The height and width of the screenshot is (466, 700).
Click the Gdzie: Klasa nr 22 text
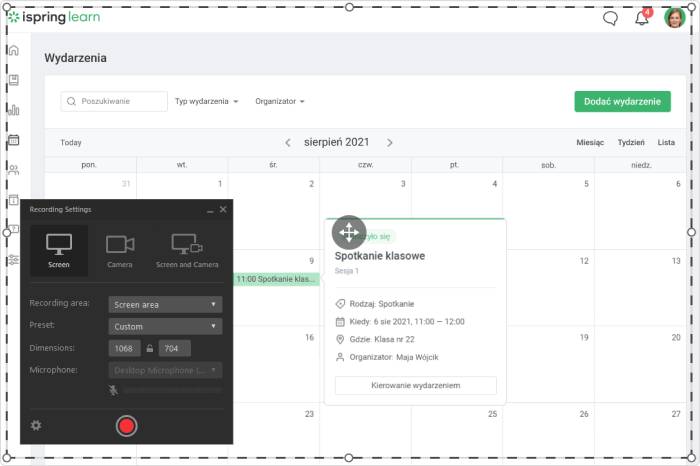pyautogui.click(x=382, y=339)
